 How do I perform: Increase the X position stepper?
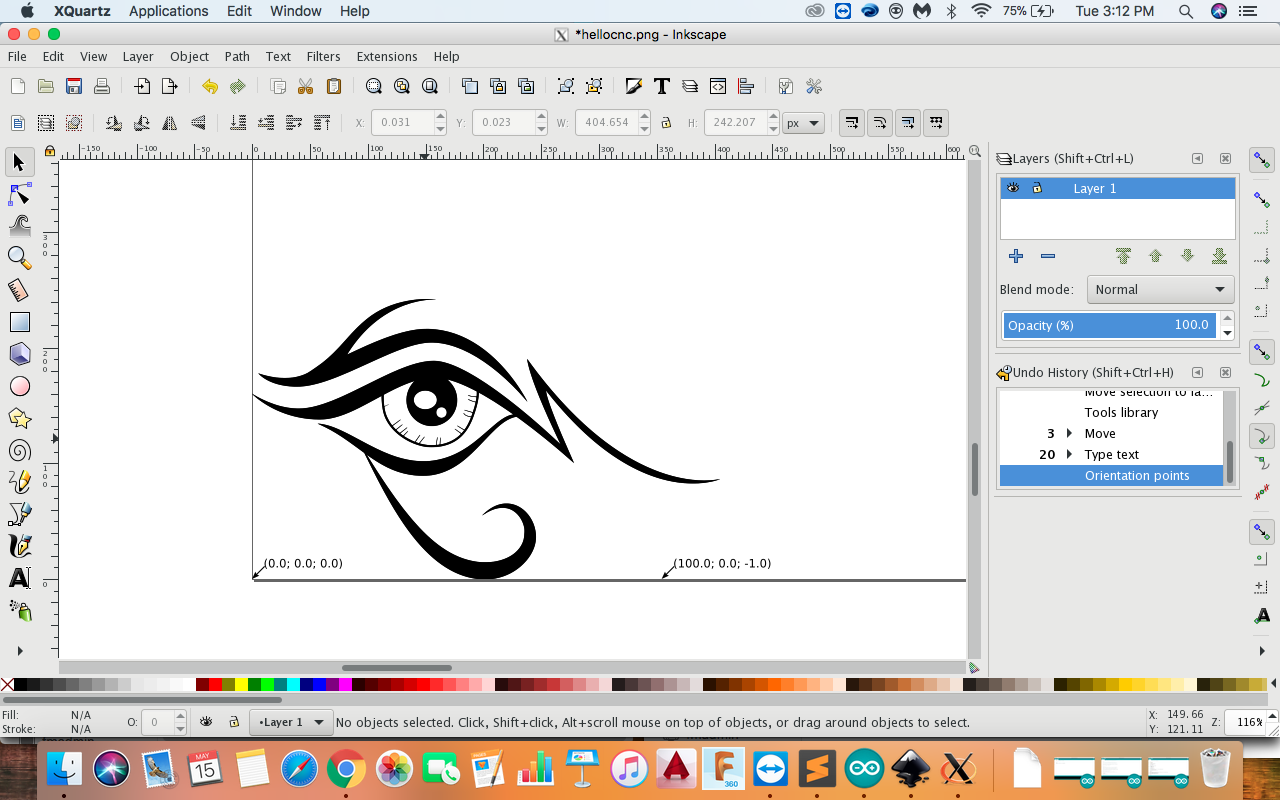441,117
